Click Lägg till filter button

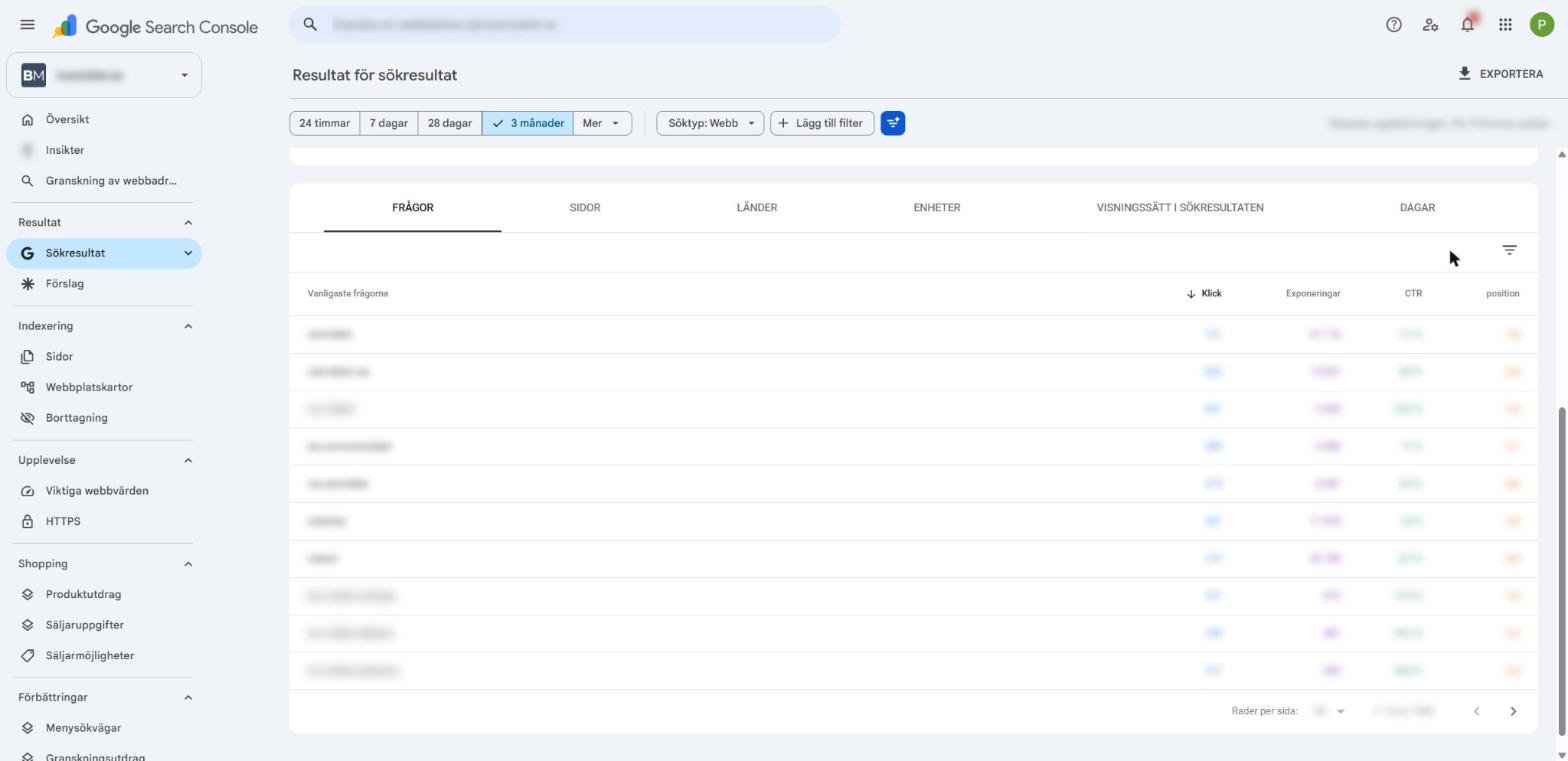(822, 123)
